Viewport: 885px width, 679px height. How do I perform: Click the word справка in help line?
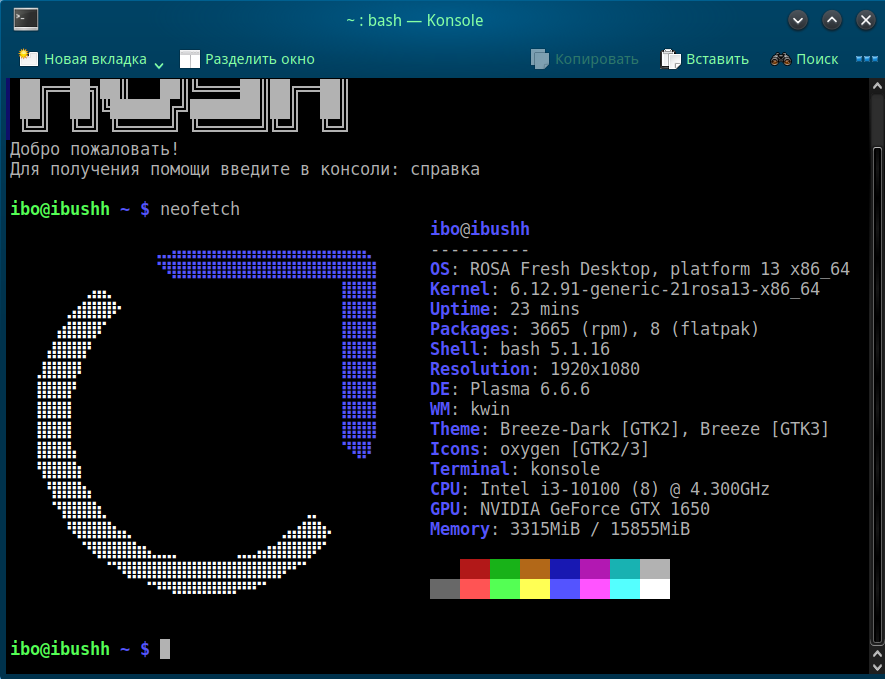(x=445, y=169)
